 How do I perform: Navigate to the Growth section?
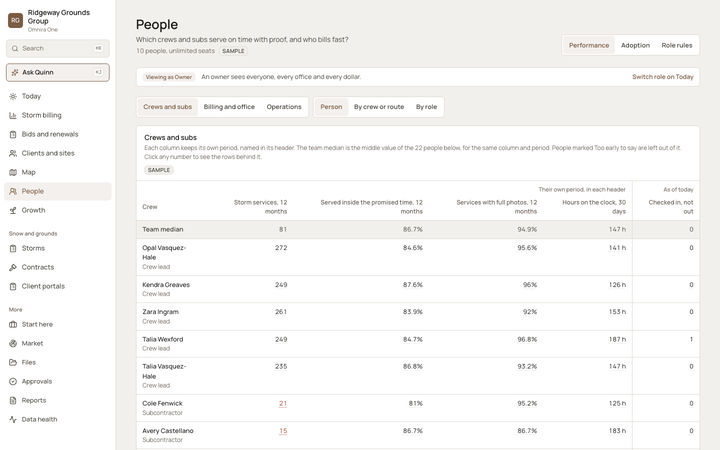coord(57,210)
